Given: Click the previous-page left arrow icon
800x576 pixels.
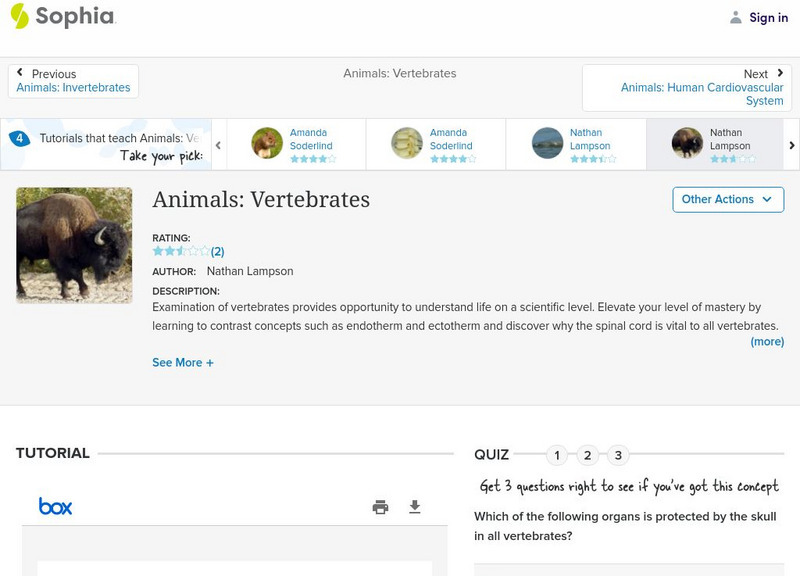Looking at the screenshot, I should tap(20, 73).
